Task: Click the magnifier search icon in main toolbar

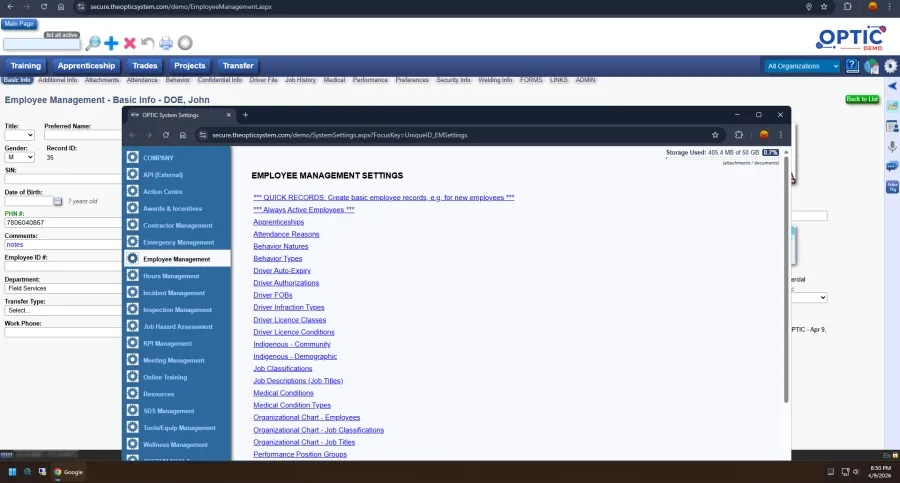Action: [x=92, y=43]
